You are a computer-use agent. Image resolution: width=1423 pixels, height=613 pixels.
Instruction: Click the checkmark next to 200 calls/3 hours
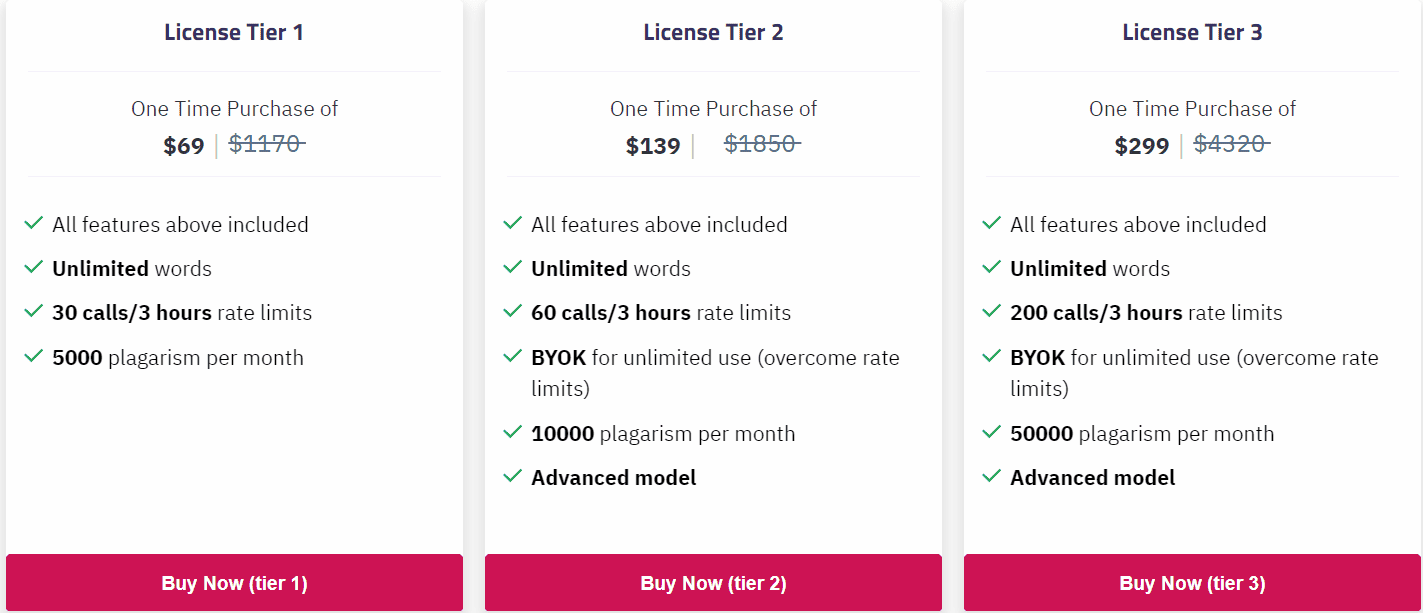[991, 312]
